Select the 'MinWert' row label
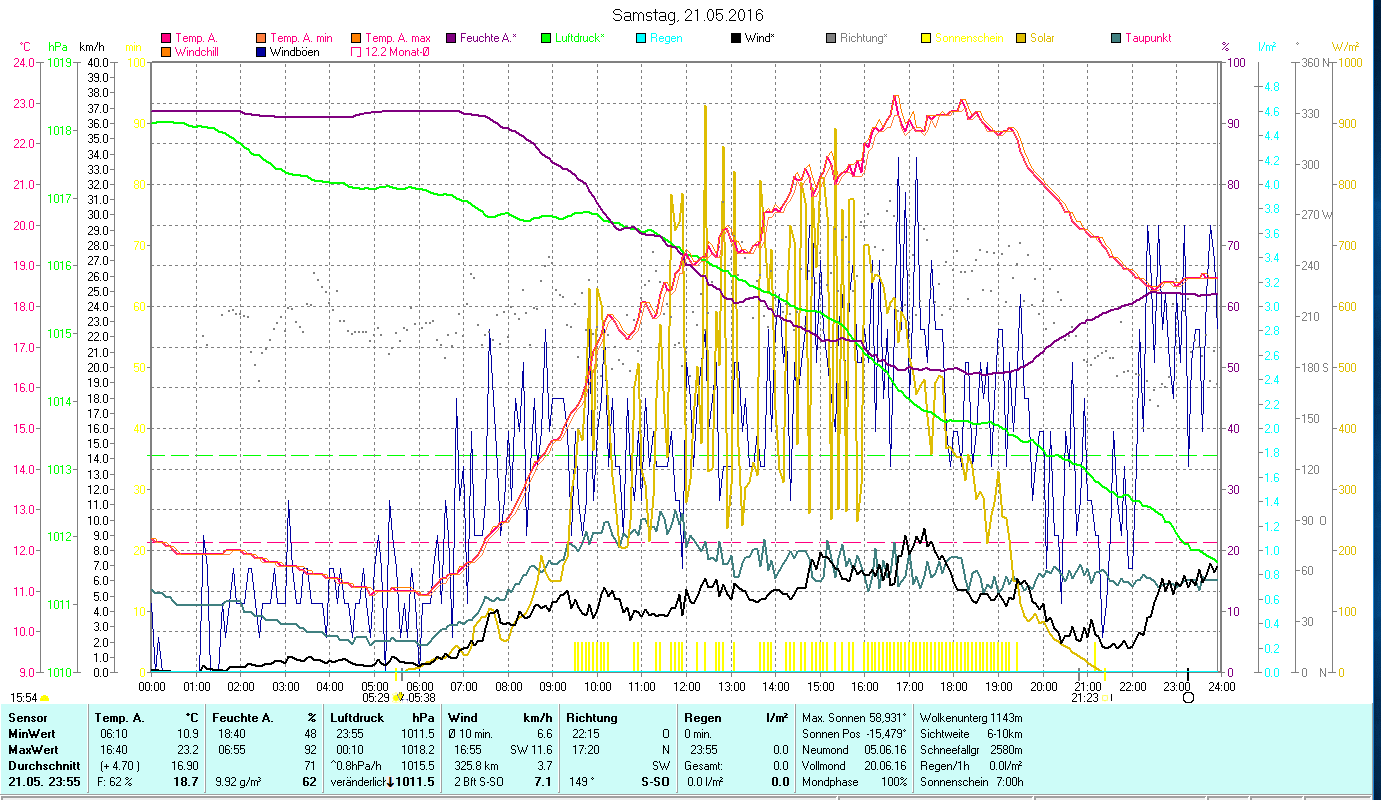1381x800 pixels. pos(31,733)
